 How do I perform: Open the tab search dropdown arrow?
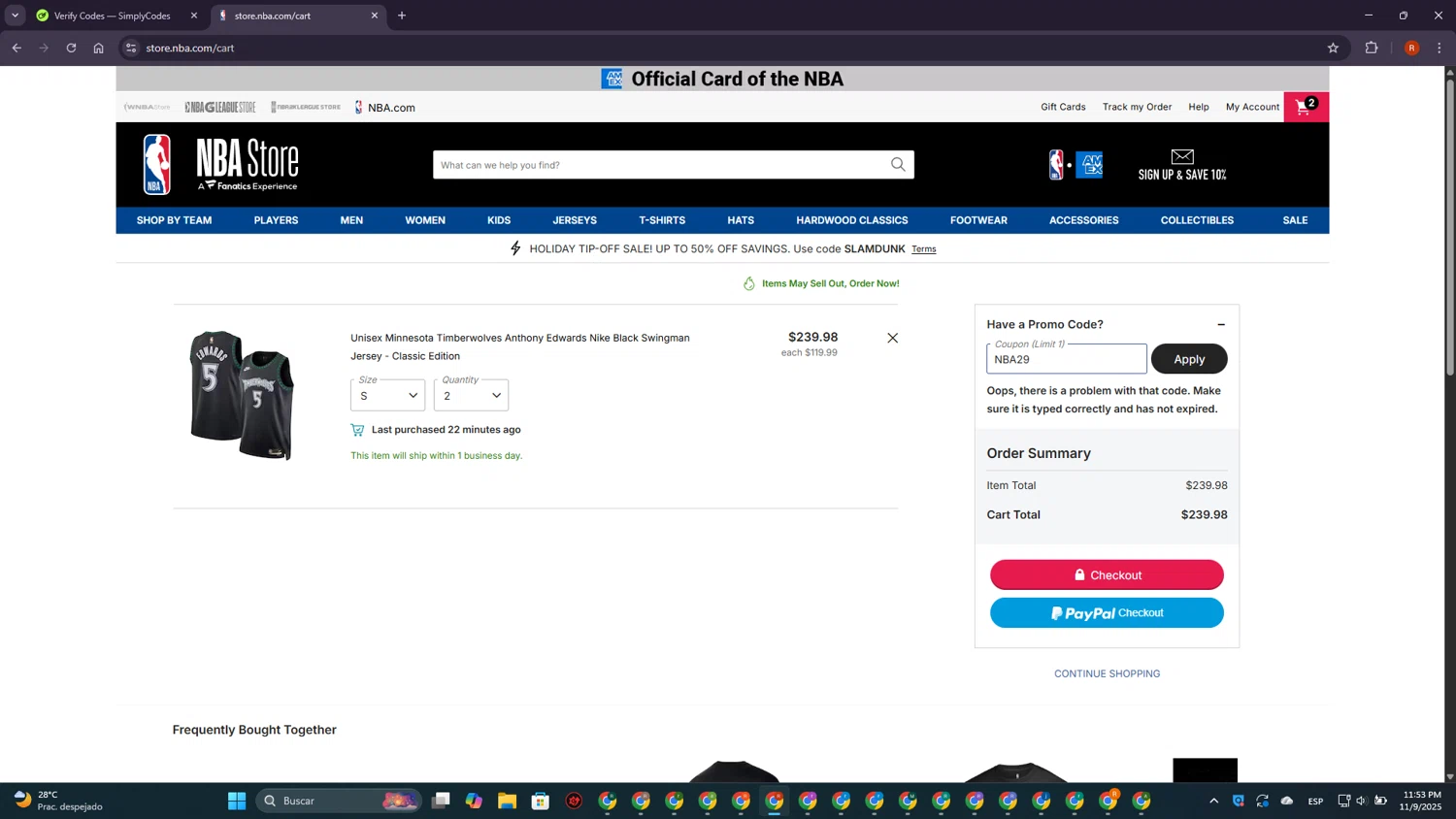pos(15,16)
